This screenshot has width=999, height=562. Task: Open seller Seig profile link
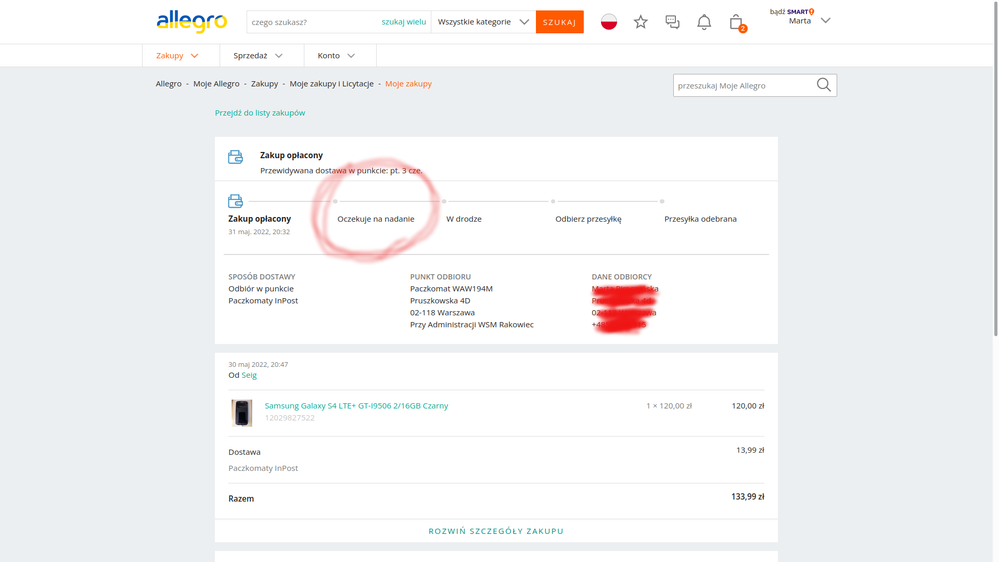(249, 375)
